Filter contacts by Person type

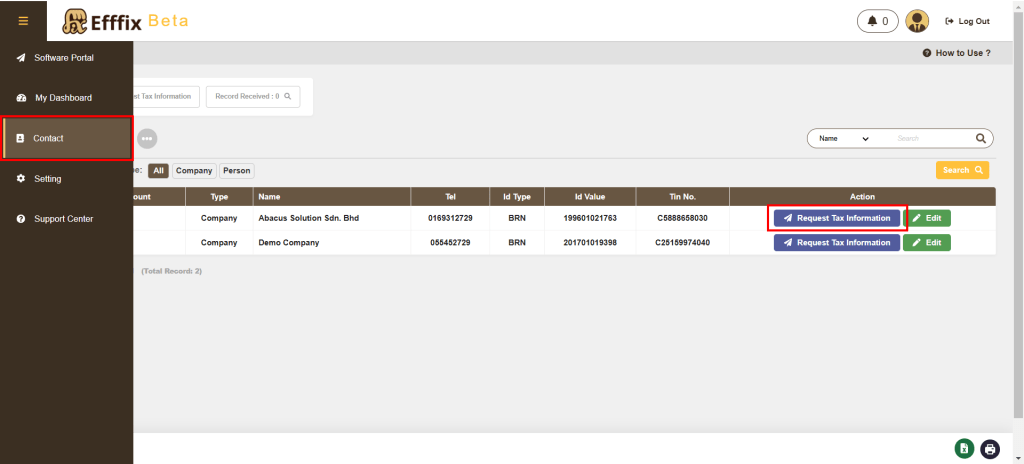pos(237,171)
